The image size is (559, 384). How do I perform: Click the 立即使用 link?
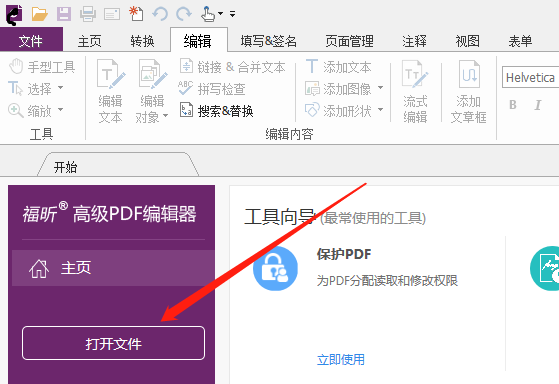coord(341,359)
